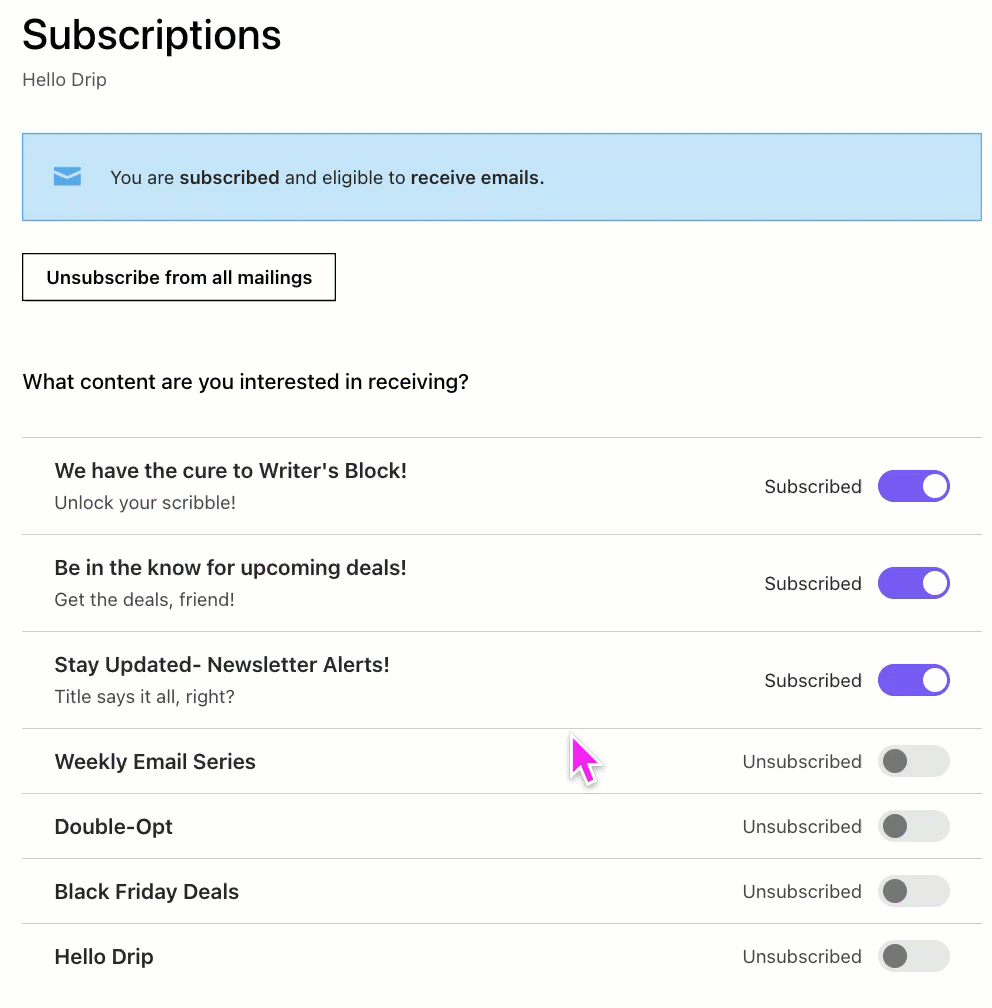Click the Writer's Block campaign title

[x=231, y=470]
